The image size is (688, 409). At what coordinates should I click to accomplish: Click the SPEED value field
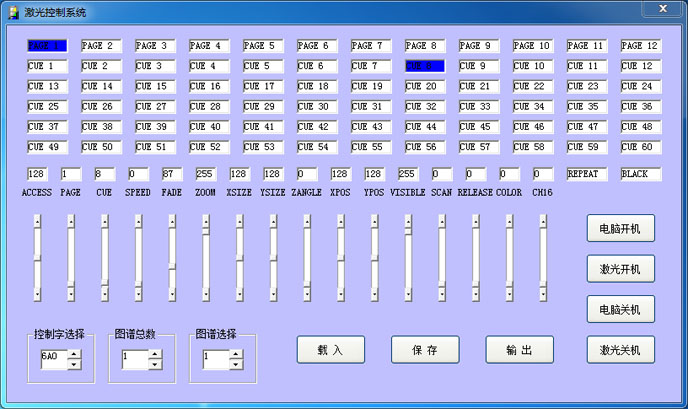pyautogui.click(x=138, y=174)
